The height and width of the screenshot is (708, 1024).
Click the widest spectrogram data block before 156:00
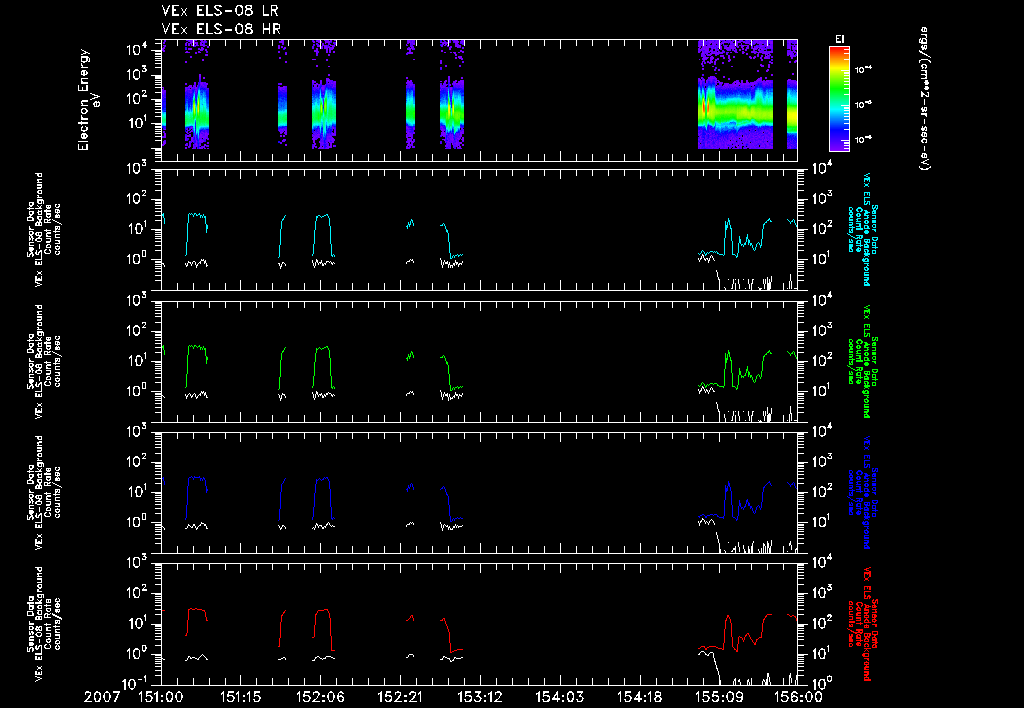pyautogui.click(x=735, y=95)
